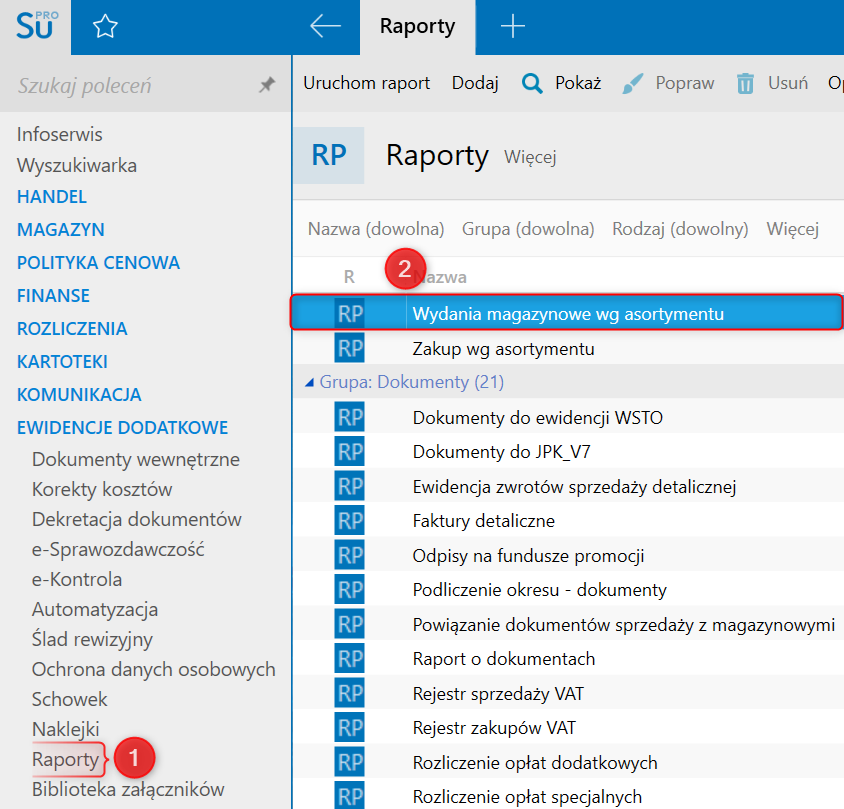Screen dimensions: 844x809
Task: Open a new tab with plus icon
Action: 512,27
